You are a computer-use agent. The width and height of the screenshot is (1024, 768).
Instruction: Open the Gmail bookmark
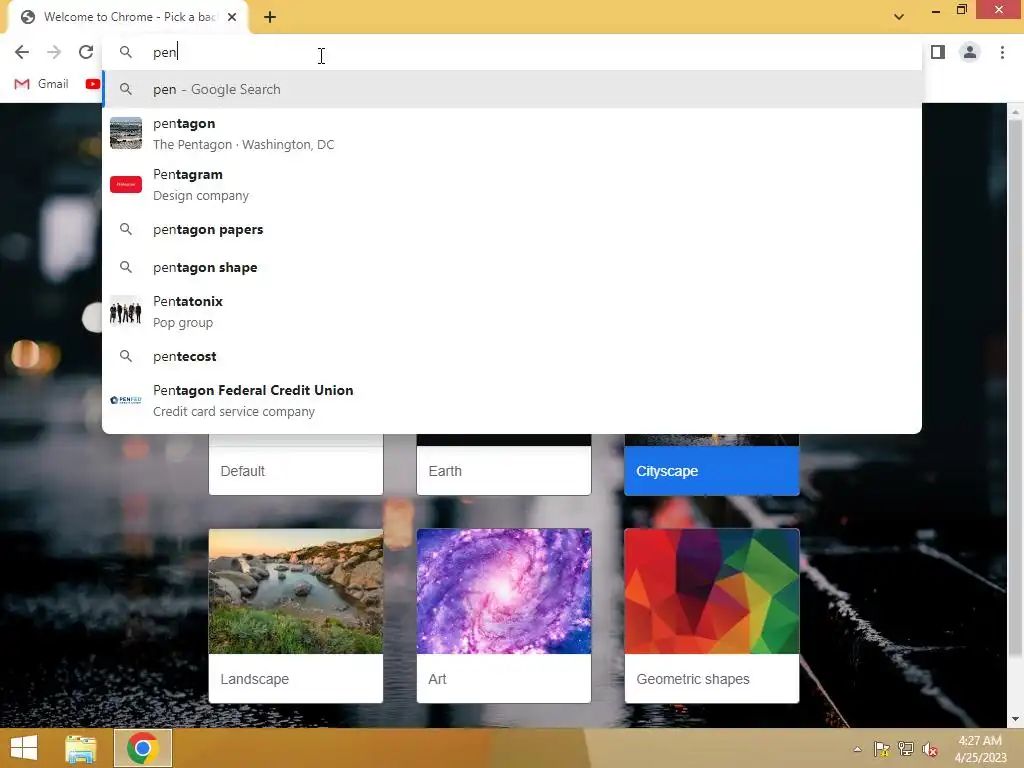point(41,84)
